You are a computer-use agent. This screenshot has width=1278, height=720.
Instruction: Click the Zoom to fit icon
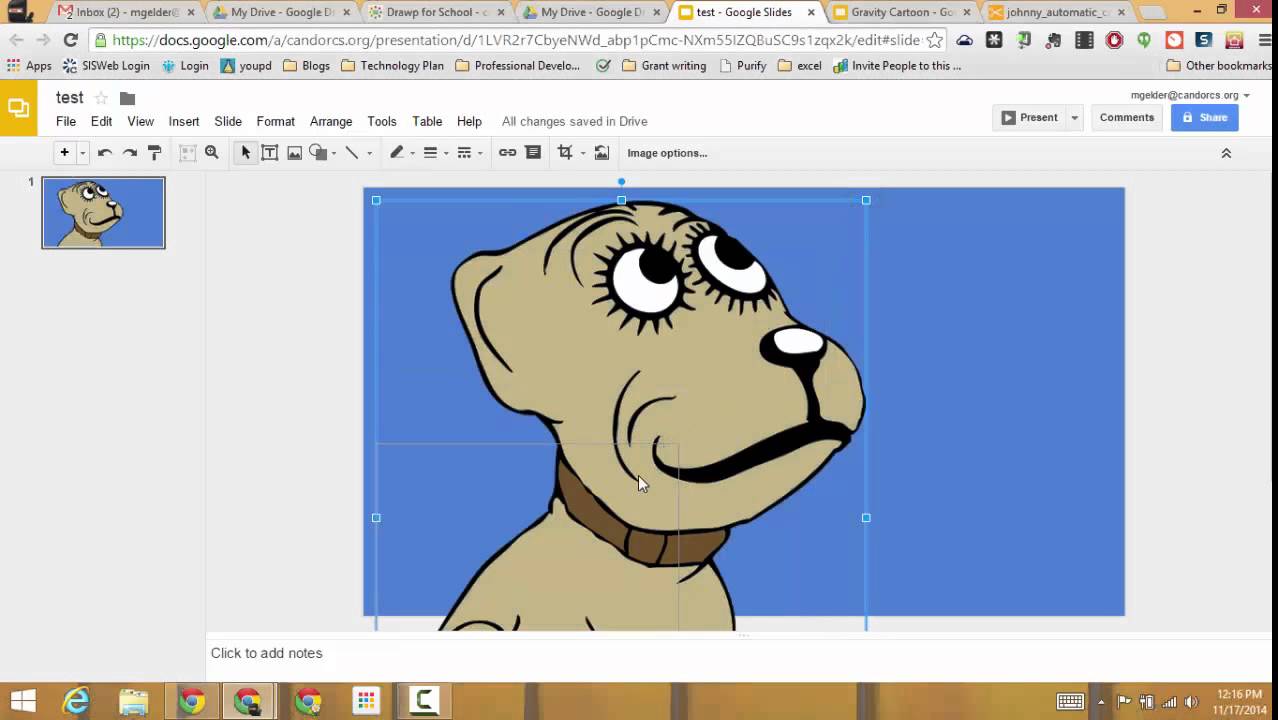pyautogui.click(x=187, y=153)
